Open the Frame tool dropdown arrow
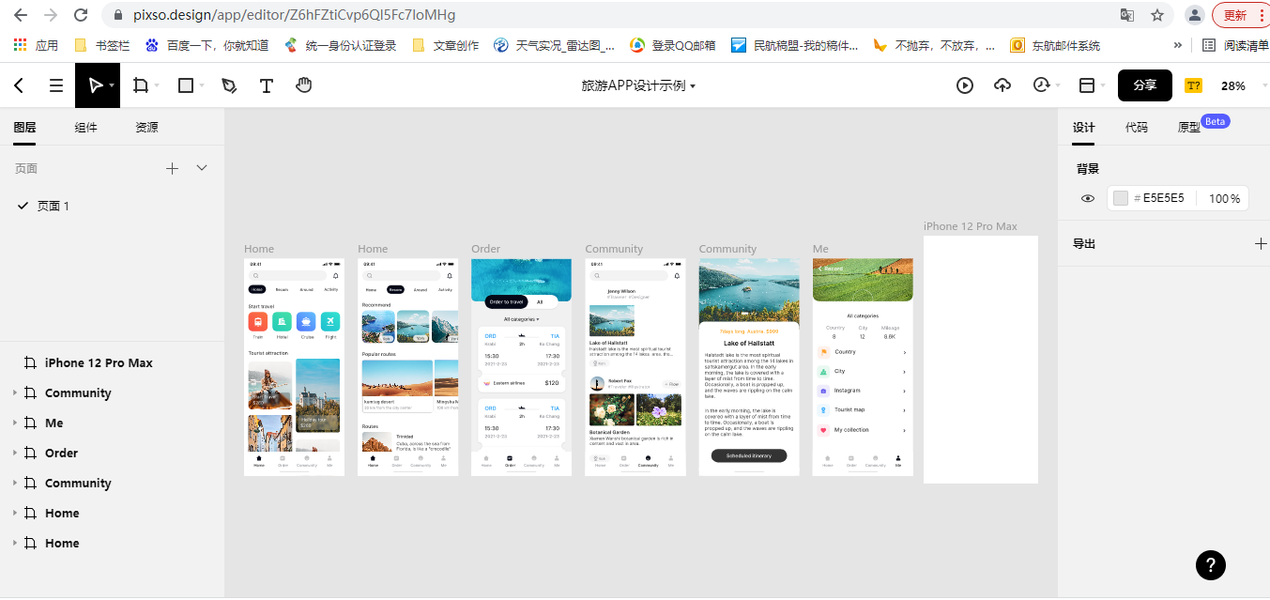The height and width of the screenshot is (600, 1270). (155, 86)
